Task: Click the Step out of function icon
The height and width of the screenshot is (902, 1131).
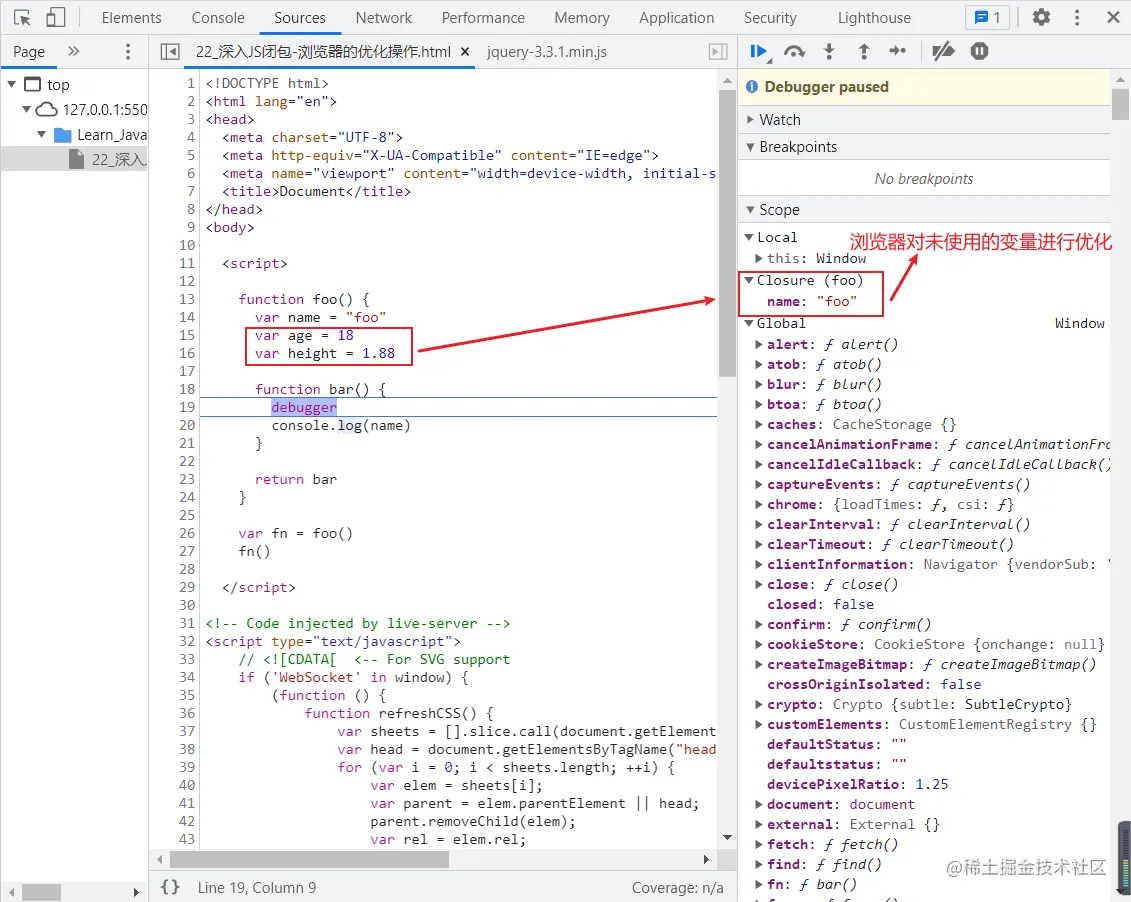Action: coord(864,51)
